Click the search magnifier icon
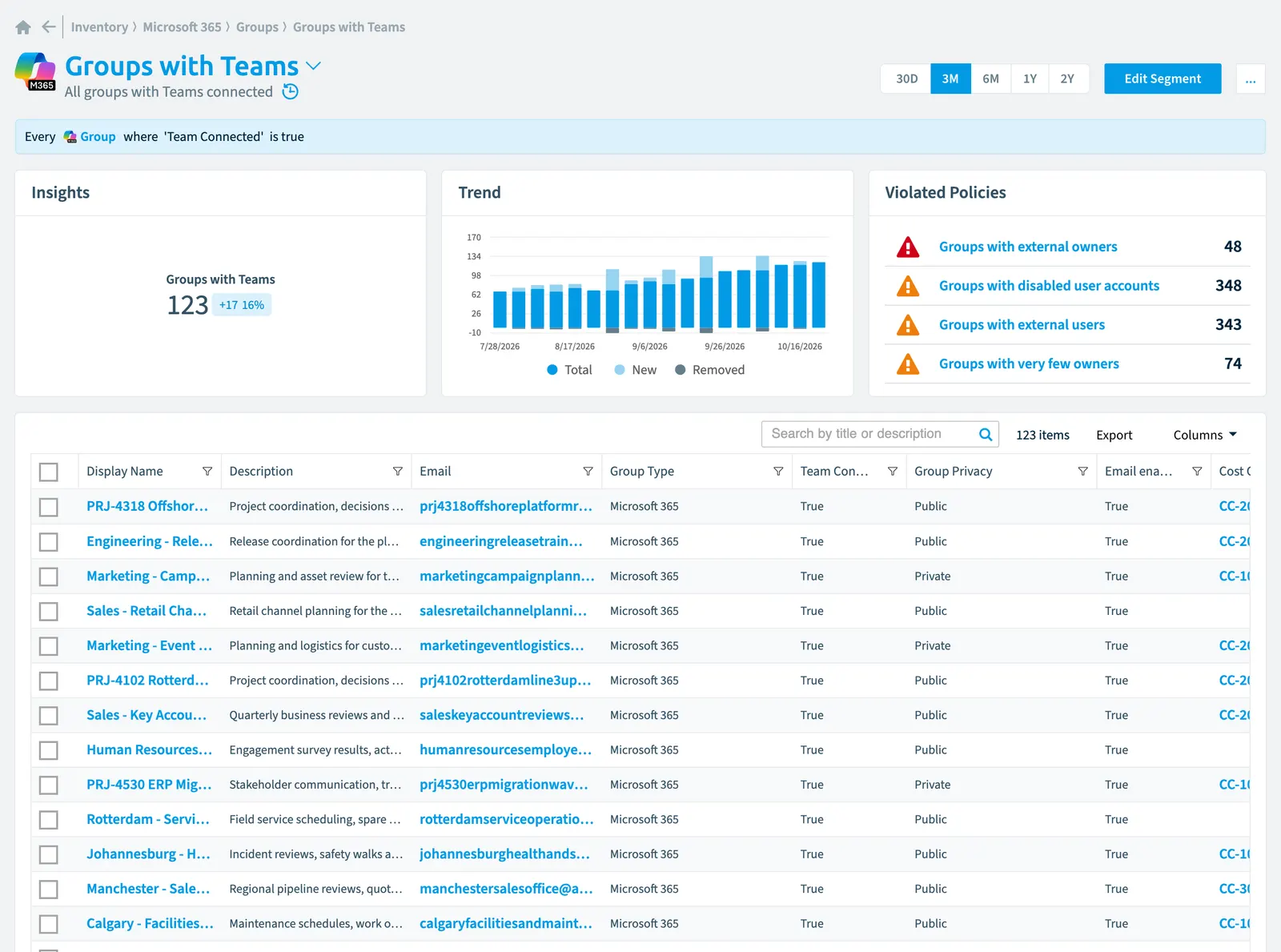 [986, 434]
